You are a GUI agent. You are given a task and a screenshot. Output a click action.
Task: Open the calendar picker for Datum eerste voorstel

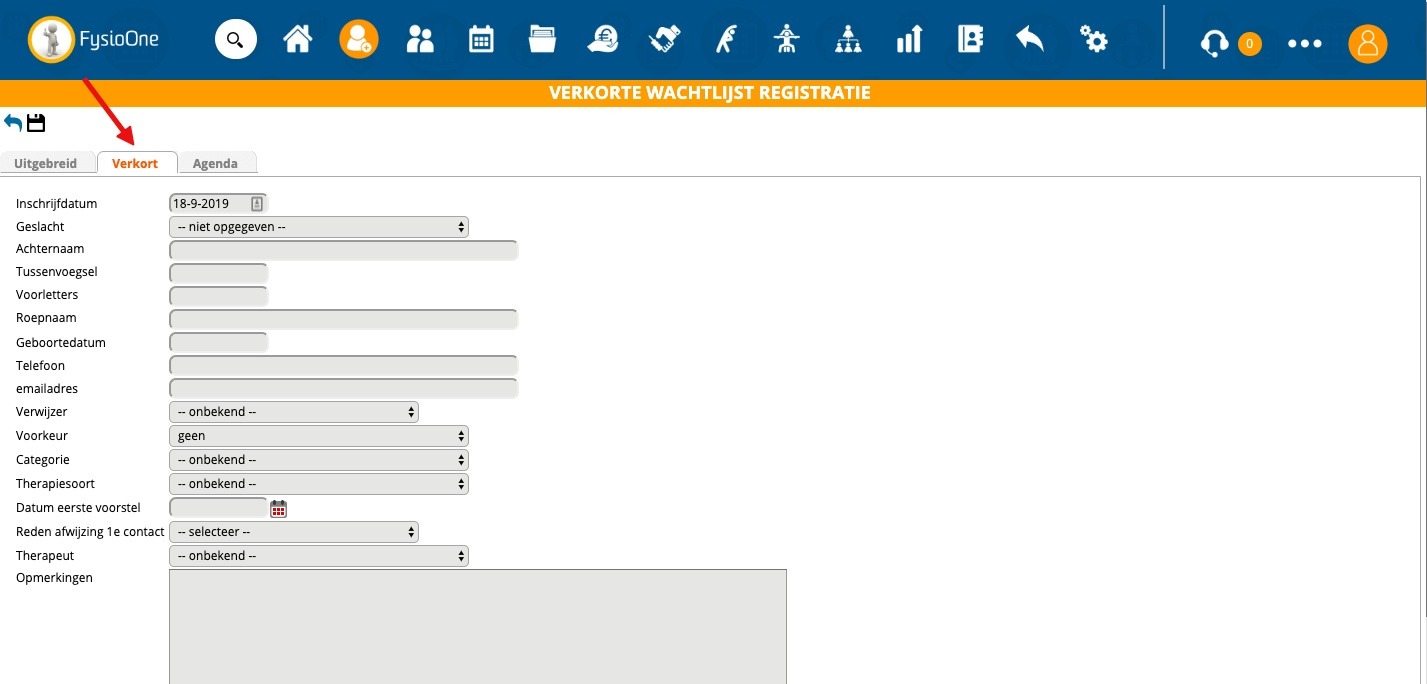click(278, 509)
